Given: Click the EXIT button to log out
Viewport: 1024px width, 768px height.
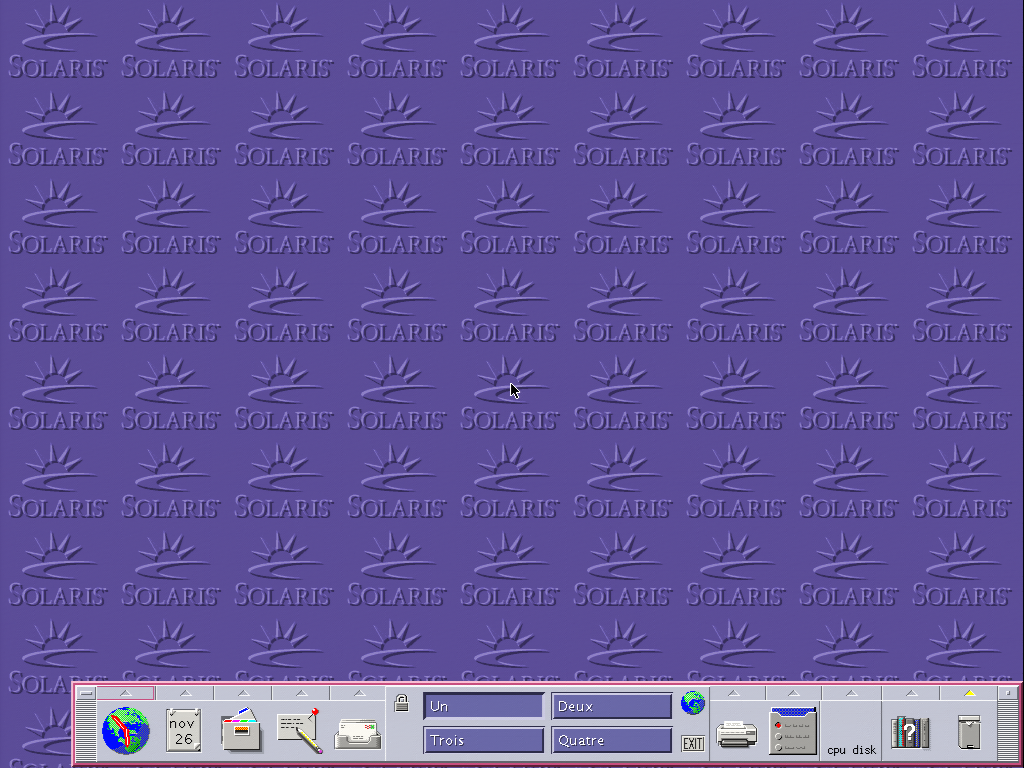Looking at the screenshot, I should pos(693,743).
